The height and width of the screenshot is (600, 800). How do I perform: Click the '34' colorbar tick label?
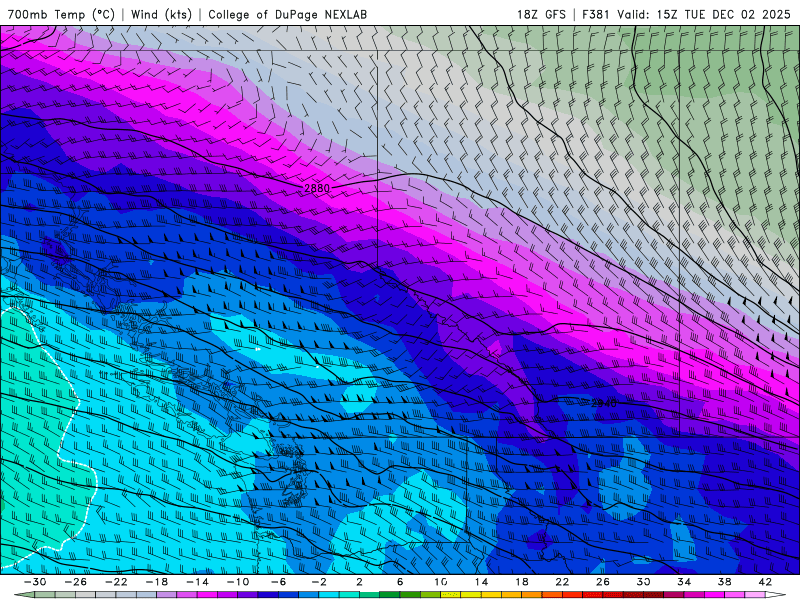pyautogui.click(x=684, y=582)
